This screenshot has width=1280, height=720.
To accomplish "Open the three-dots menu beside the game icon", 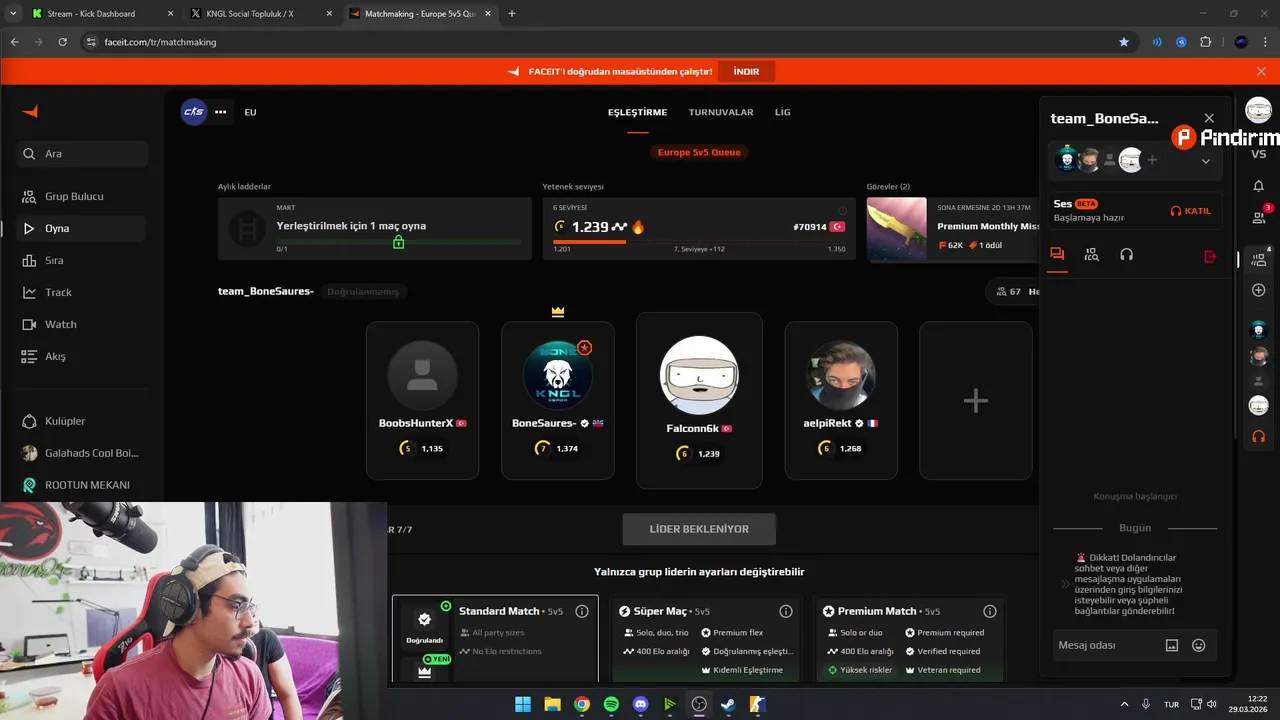I will [x=220, y=112].
